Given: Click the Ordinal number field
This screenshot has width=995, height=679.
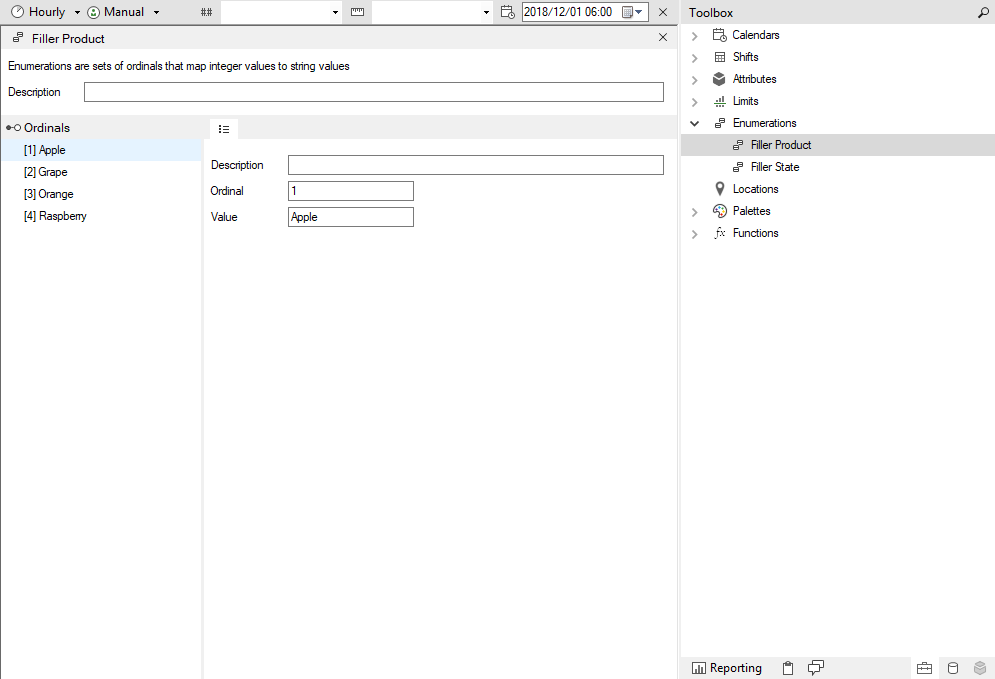Looking at the screenshot, I should [351, 191].
